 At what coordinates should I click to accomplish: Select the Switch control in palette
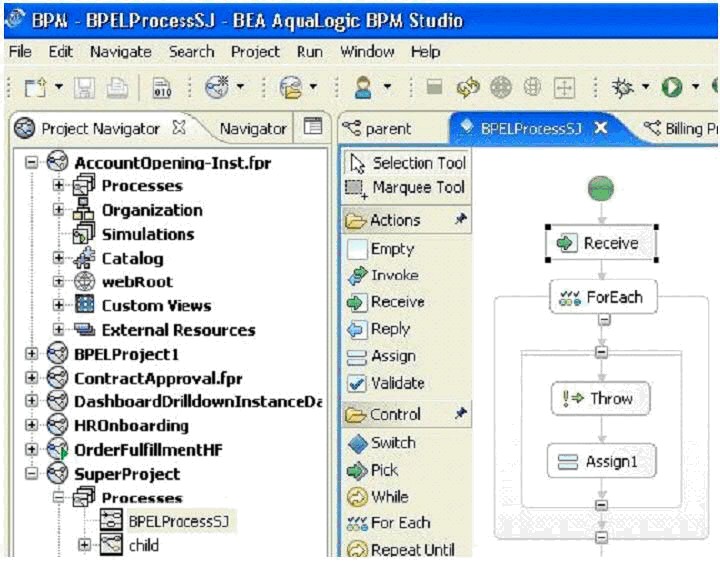pyautogui.click(x=382, y=443)
